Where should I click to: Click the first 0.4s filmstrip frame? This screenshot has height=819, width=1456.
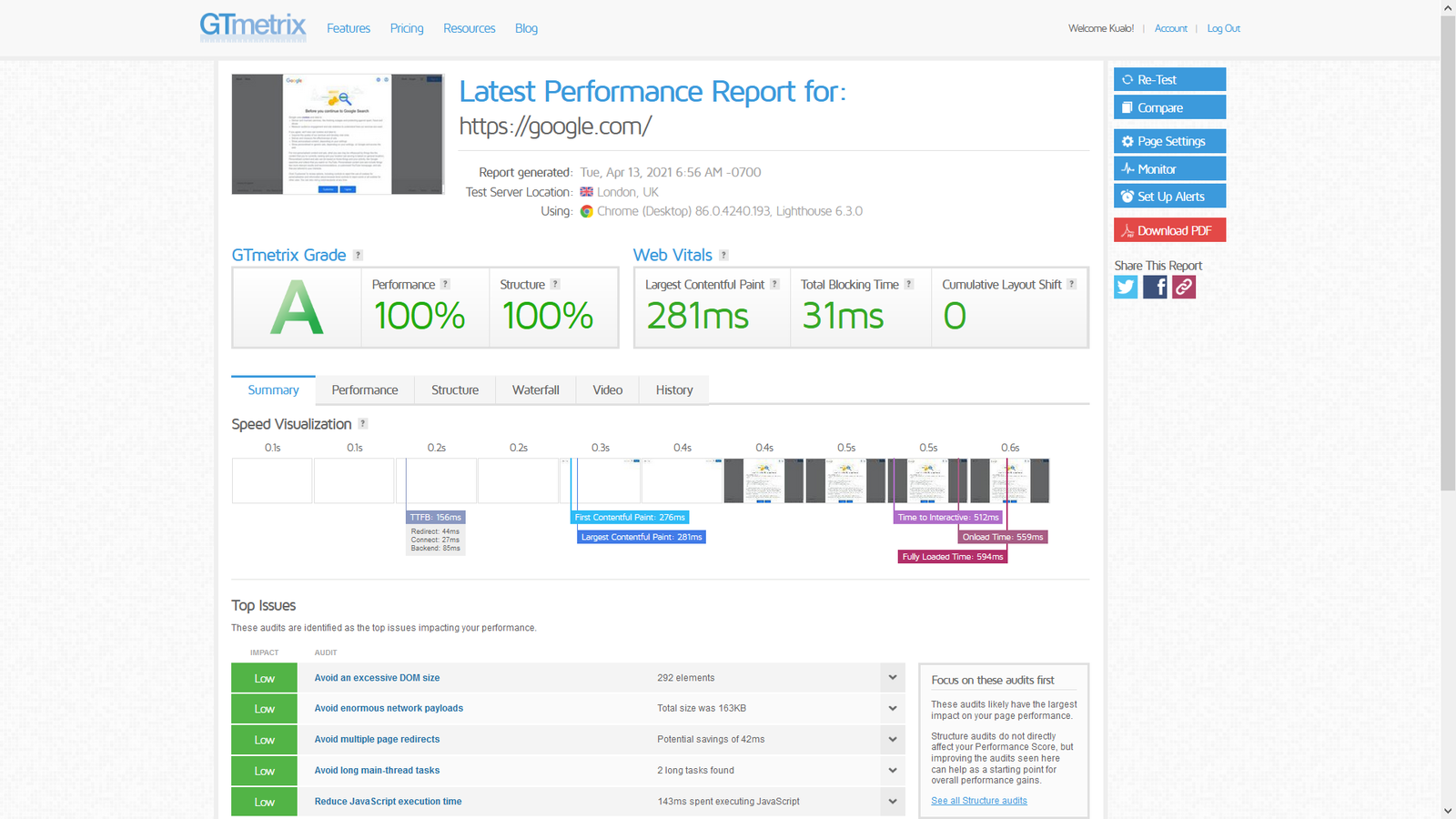tap(682, 480)
